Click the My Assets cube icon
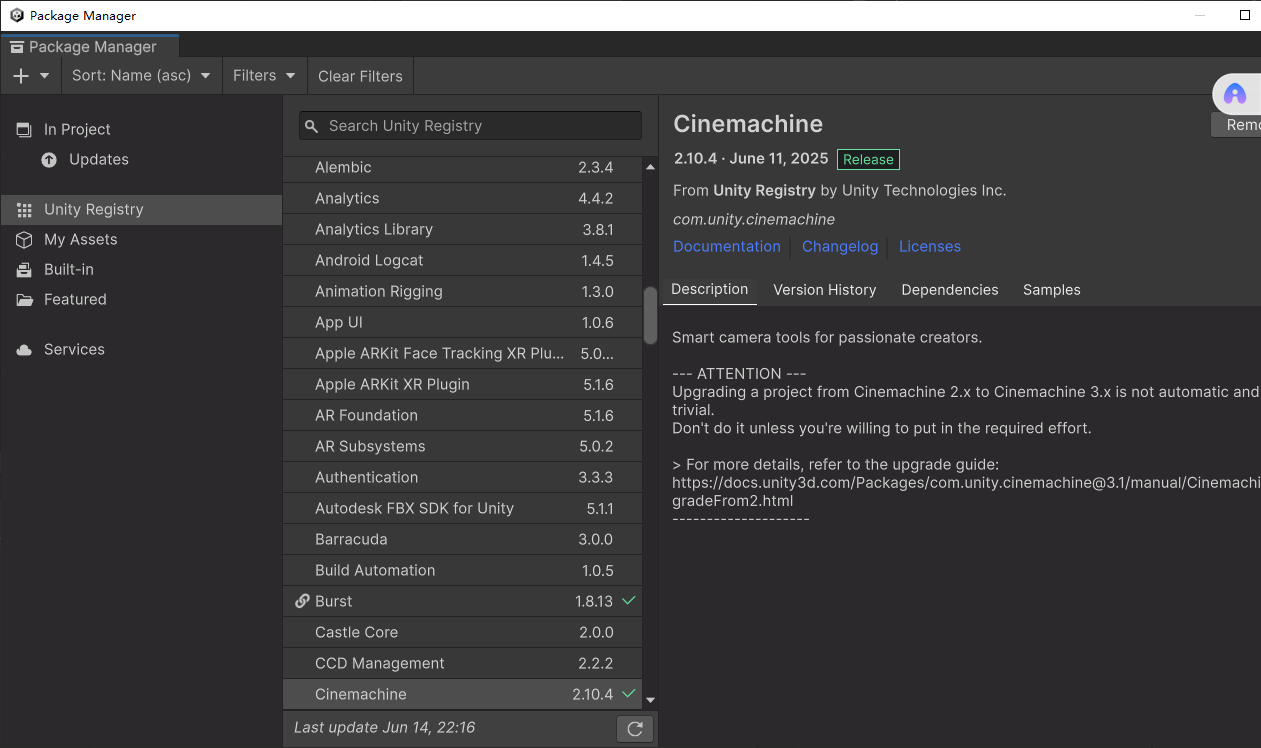 click(x=24, y=239)
